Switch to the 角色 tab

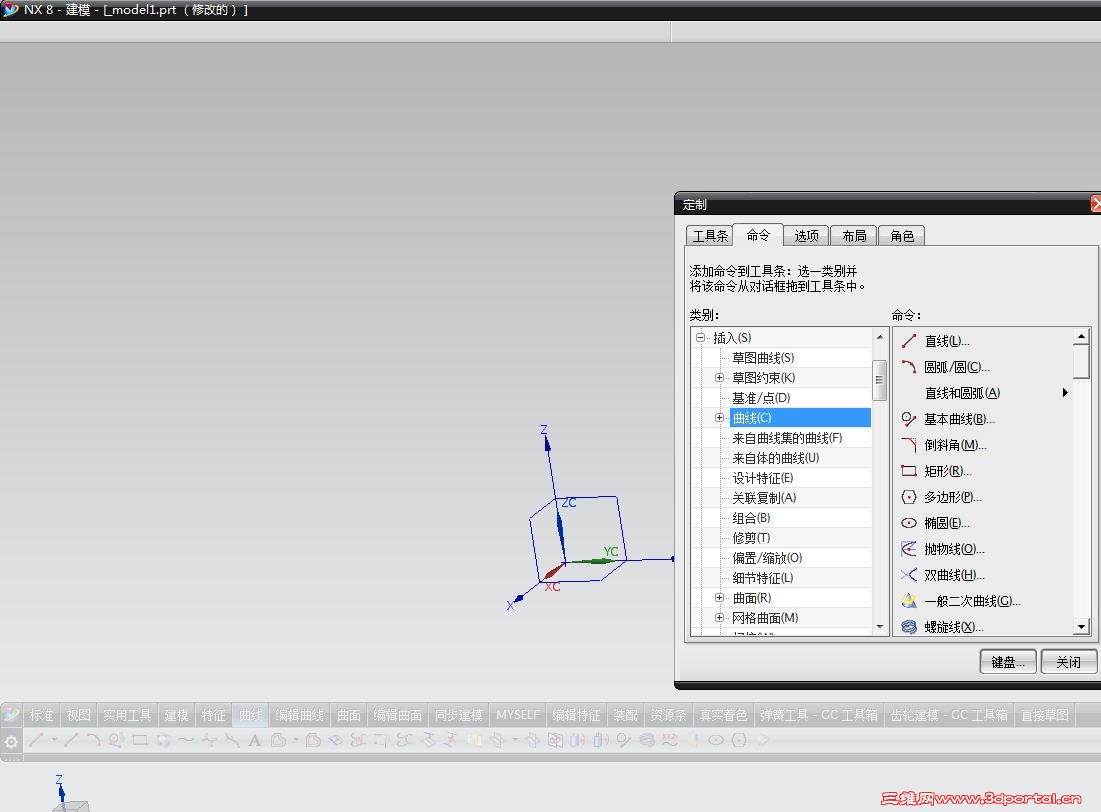pyautogui.click(x=902, y=236)
